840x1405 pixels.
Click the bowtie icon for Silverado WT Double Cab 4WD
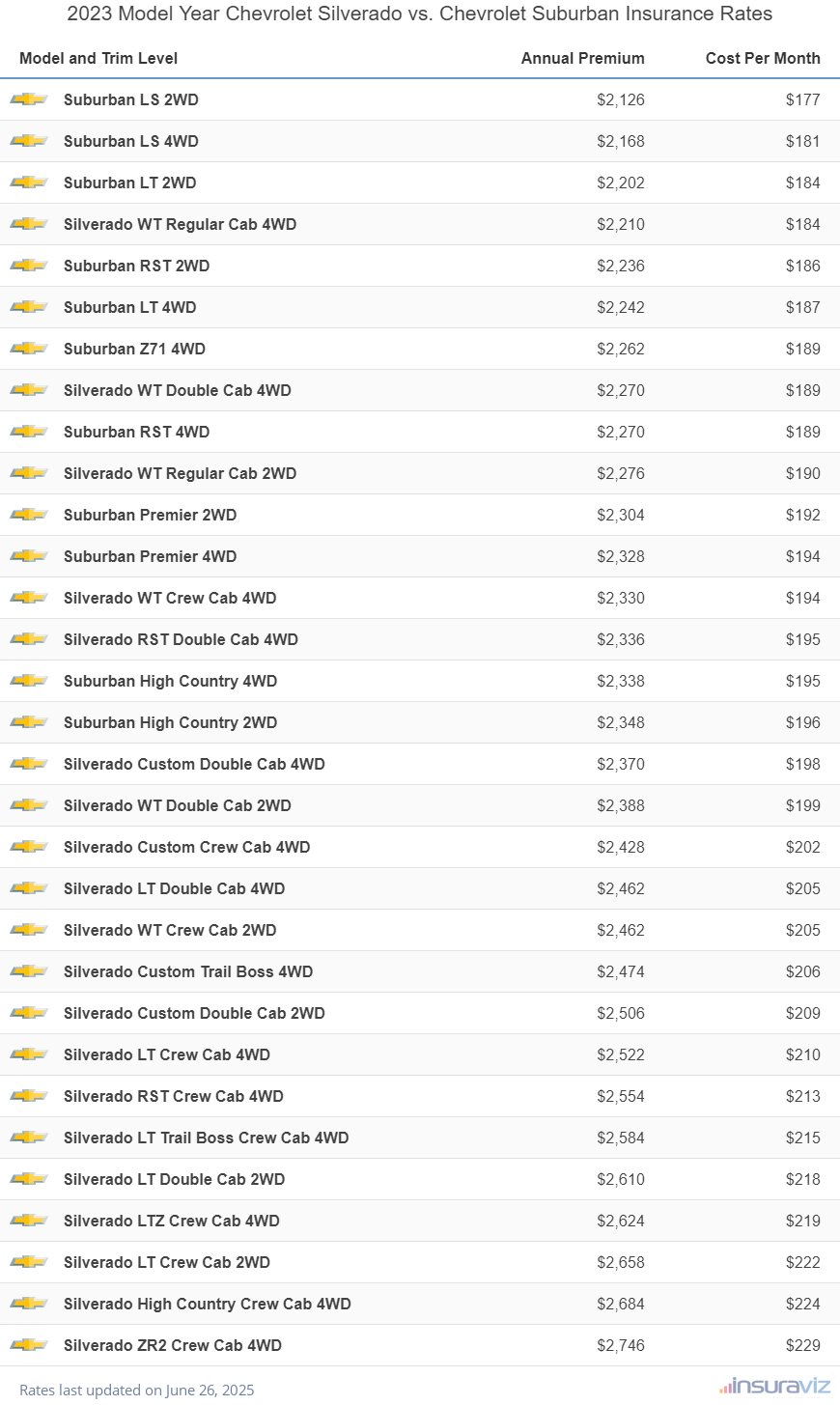coord(29,390)
